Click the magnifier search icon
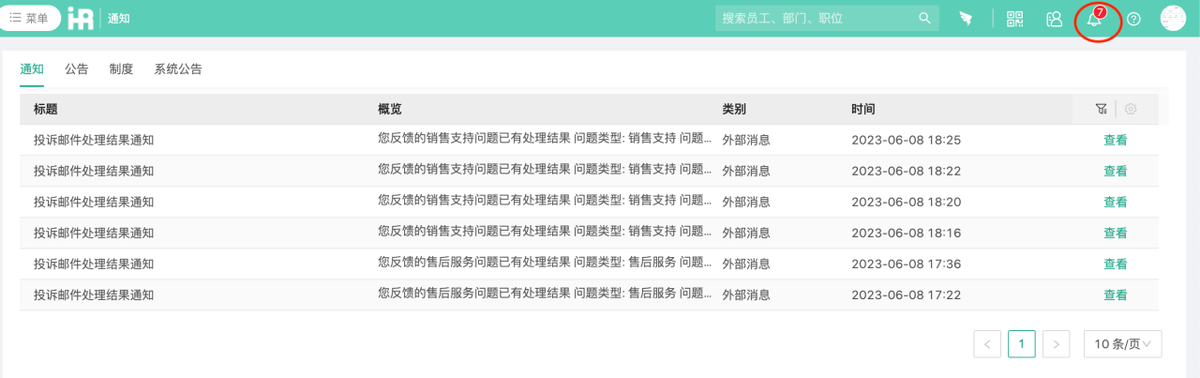The width and height of the screenshot is (1200, 378). 924,18
